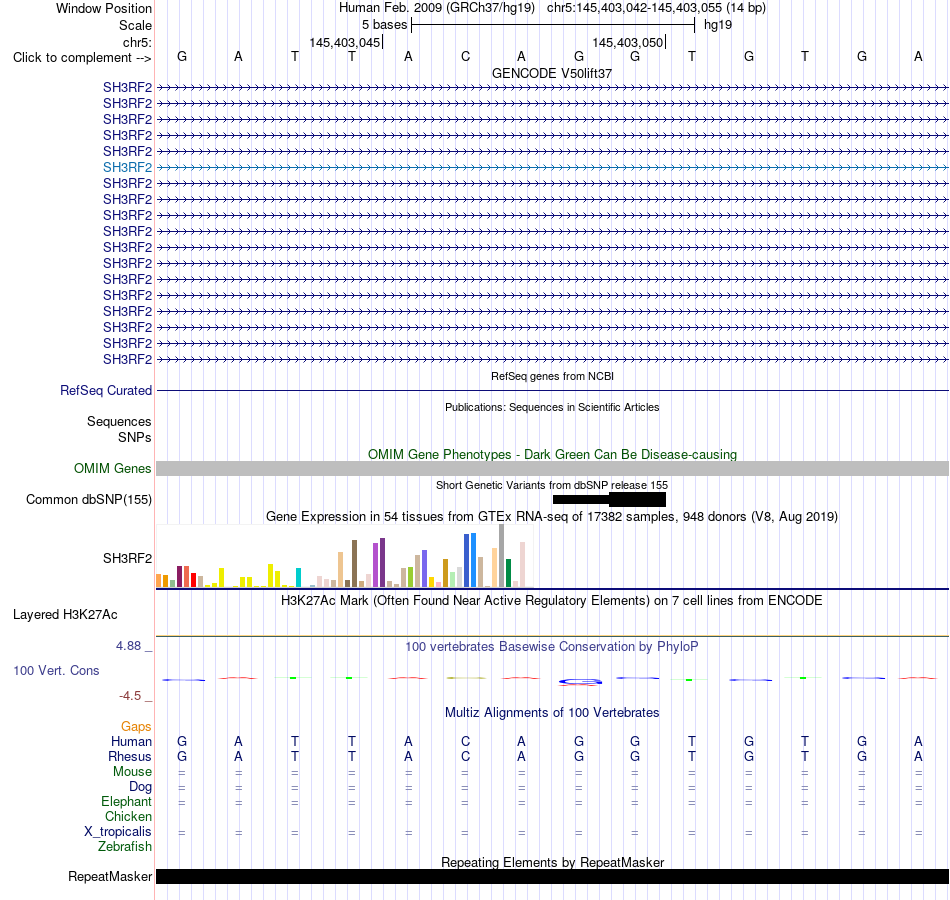Click the gray OMIM Genes item bar
The width and height of the screenshot is (950, 900).
pyautogui.click(x=552, y=468)
